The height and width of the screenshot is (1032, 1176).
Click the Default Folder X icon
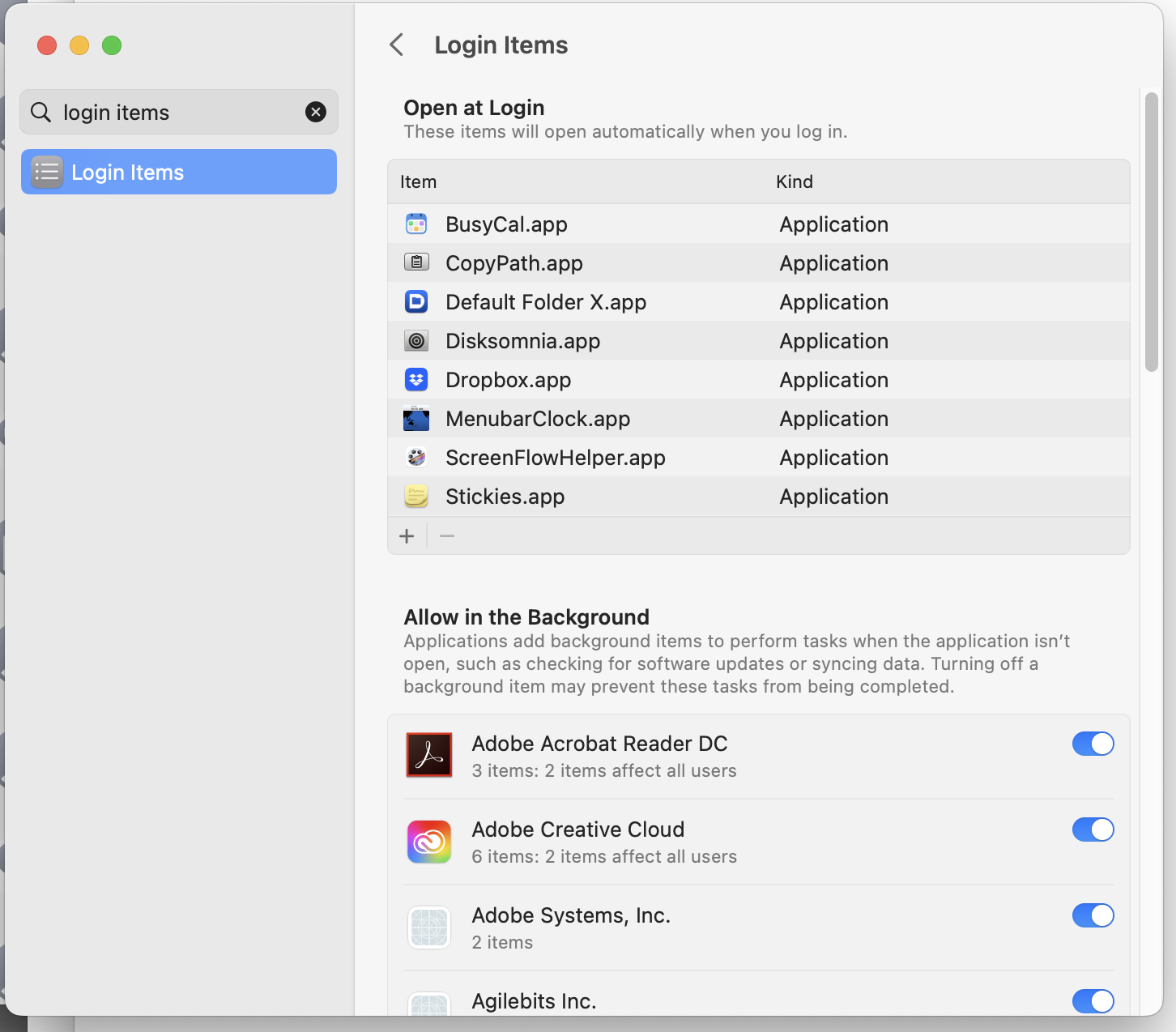416,302
